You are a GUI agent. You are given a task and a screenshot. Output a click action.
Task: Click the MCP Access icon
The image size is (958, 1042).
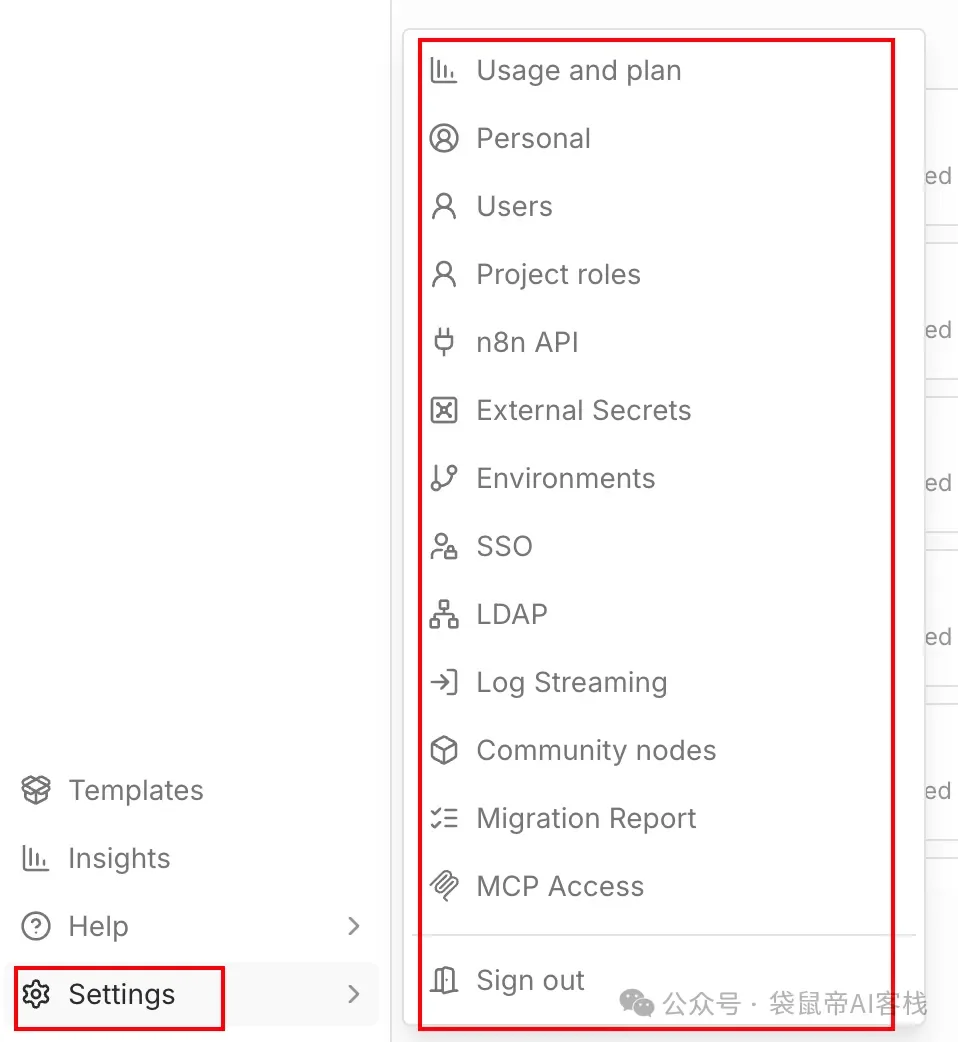coord(444,887)
